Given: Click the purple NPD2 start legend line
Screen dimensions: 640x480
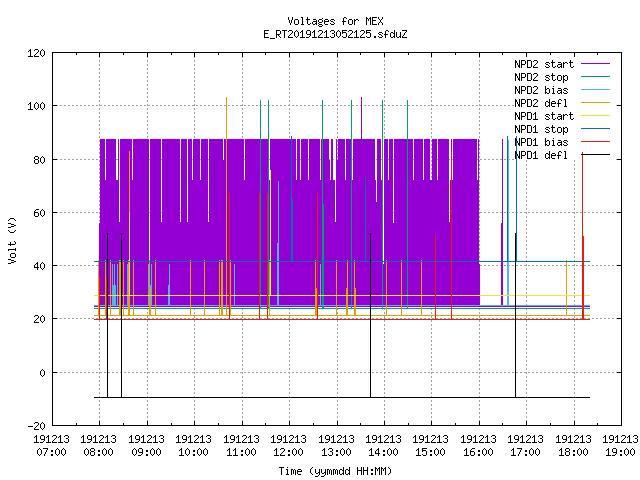Looking at the screenshot, I should pos(595,64).
